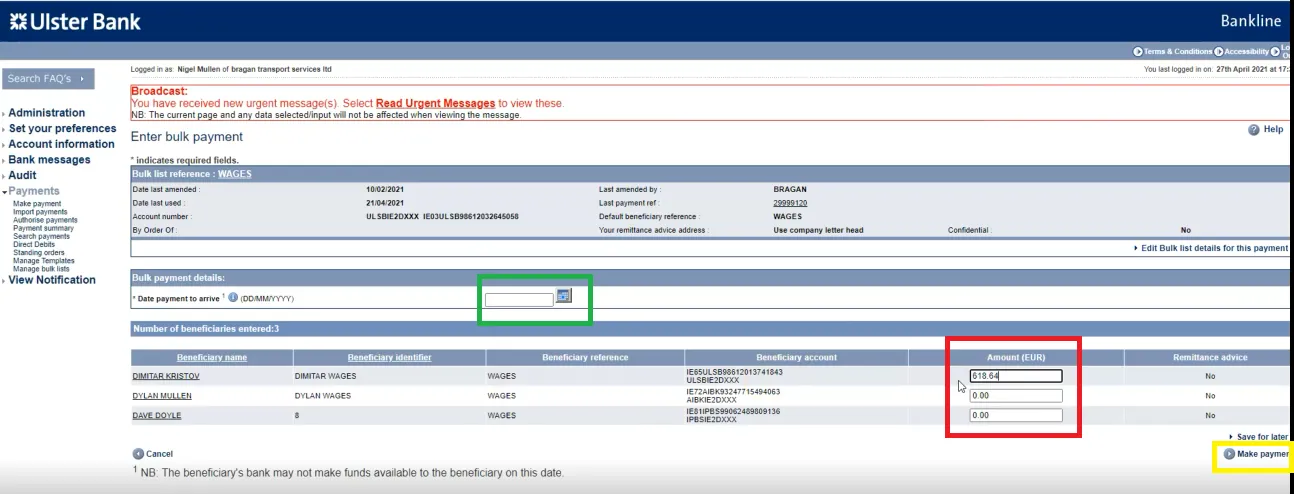
Task: Expand Account information menu
Action: [x=61, y=144]
